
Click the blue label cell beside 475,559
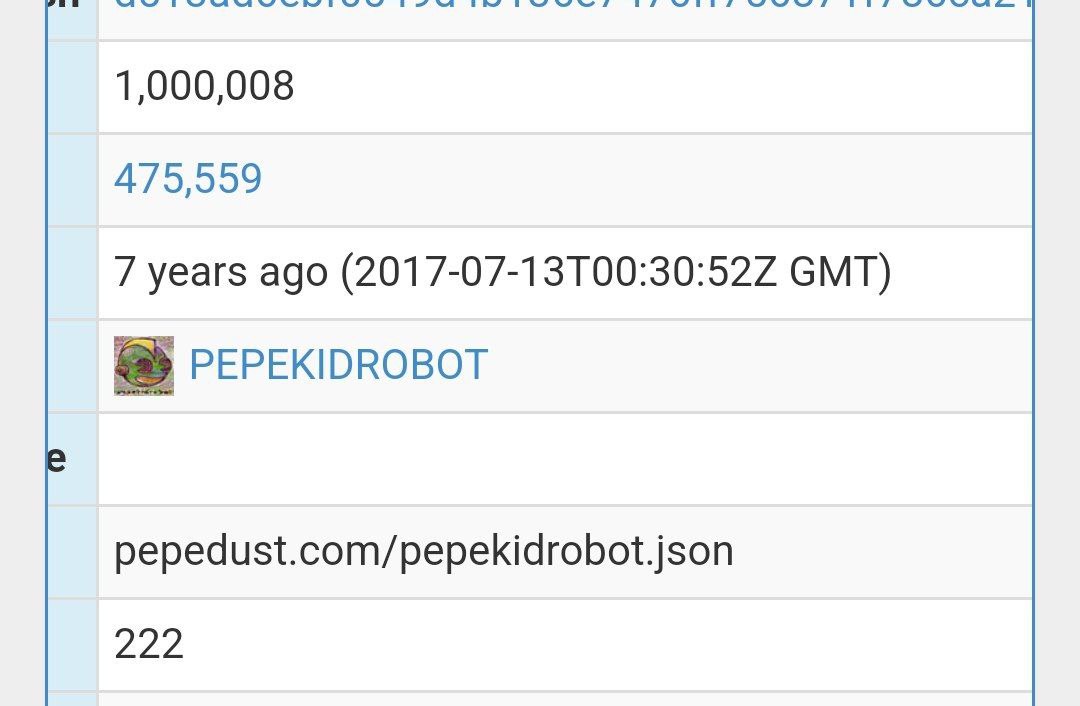coord(73,180)
